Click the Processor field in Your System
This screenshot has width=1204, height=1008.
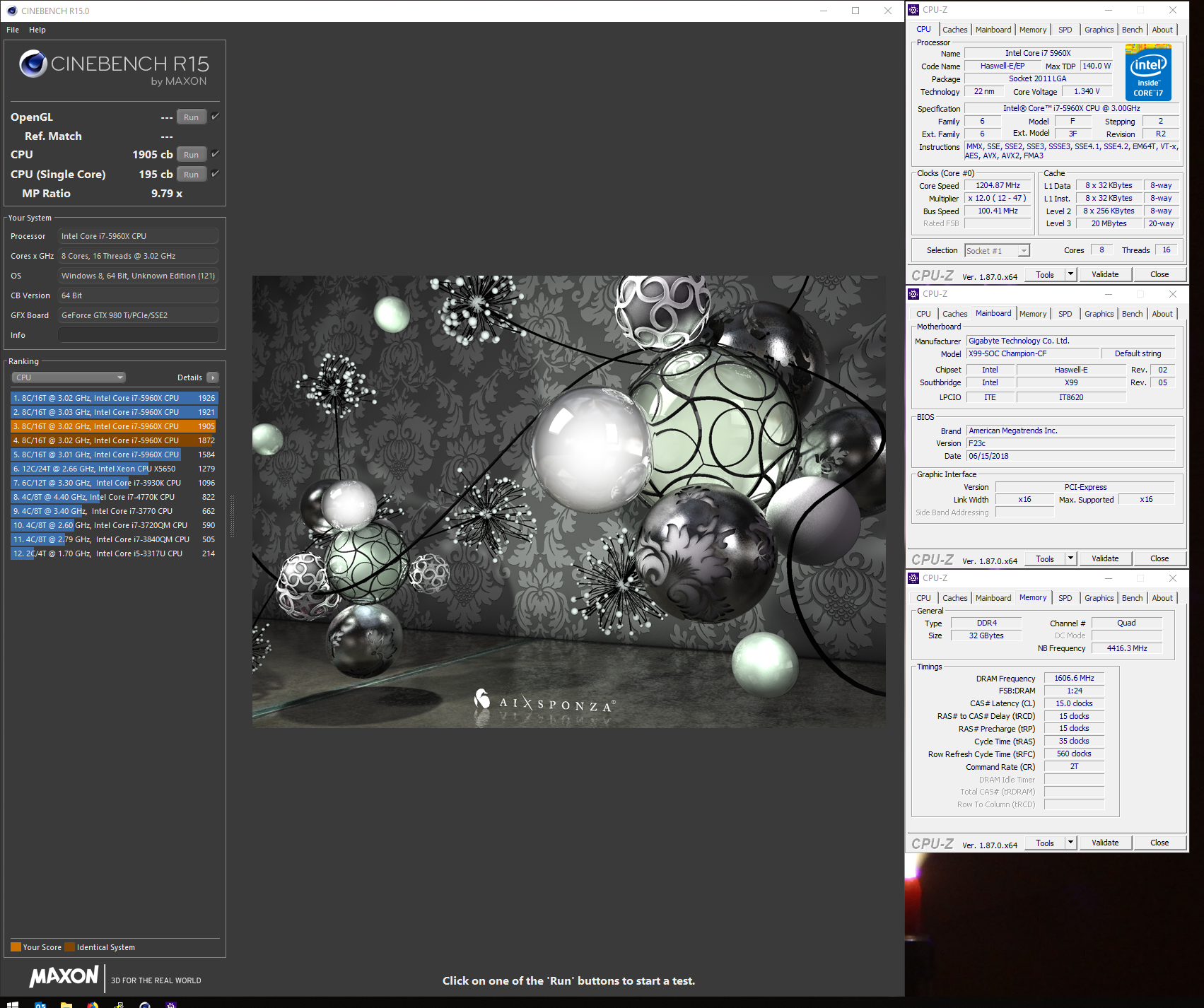tap(138, 236)
